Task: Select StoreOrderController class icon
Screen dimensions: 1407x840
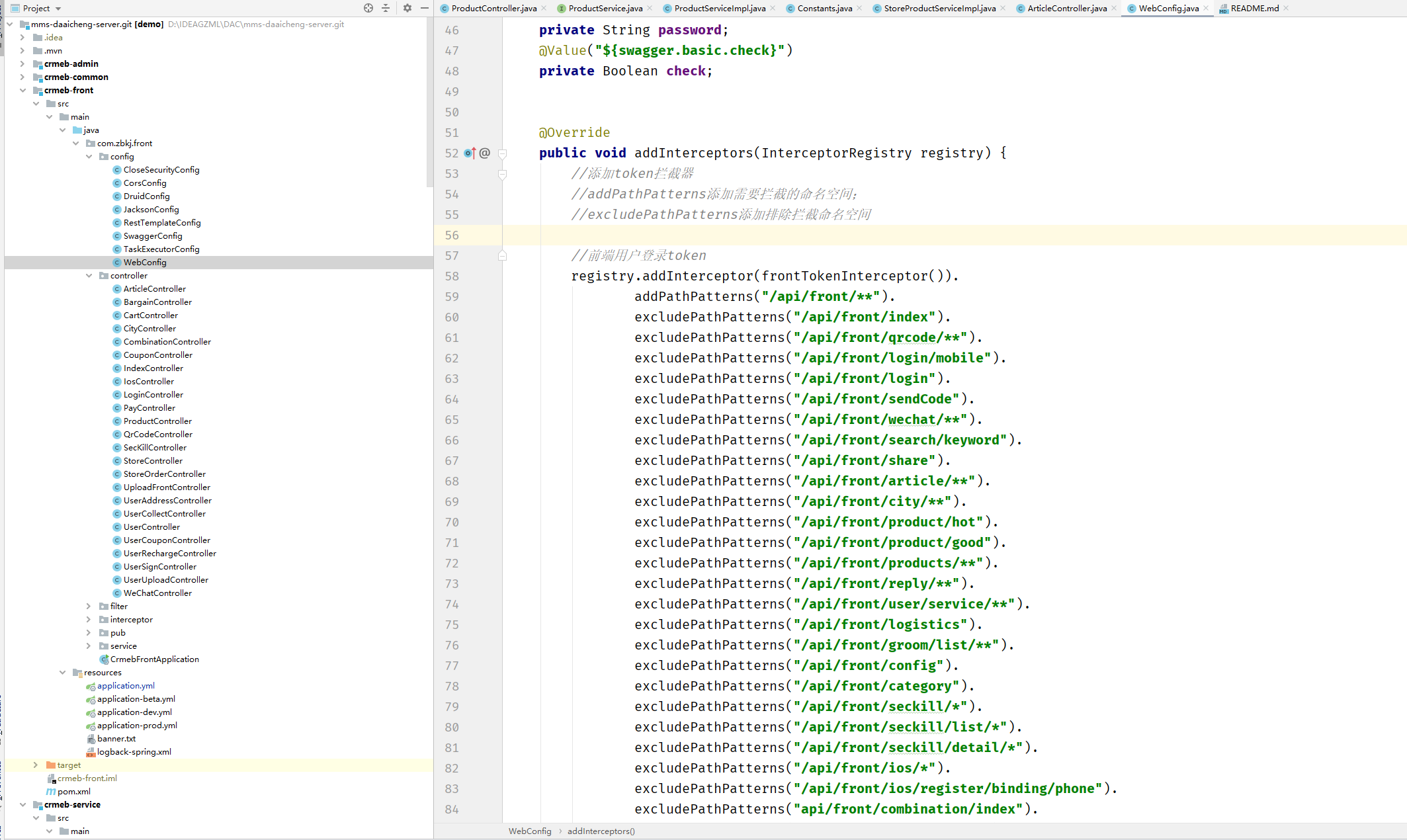Action: pyautogui.click(x=117, y=474)
